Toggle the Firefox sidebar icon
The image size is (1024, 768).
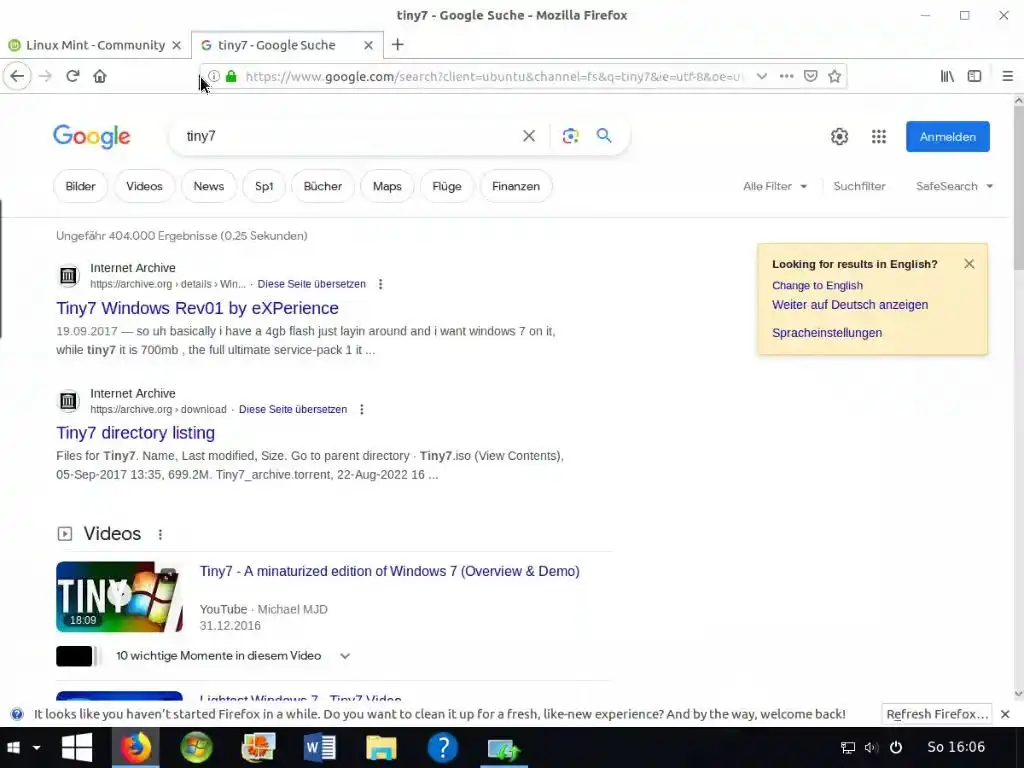point(974,76)
